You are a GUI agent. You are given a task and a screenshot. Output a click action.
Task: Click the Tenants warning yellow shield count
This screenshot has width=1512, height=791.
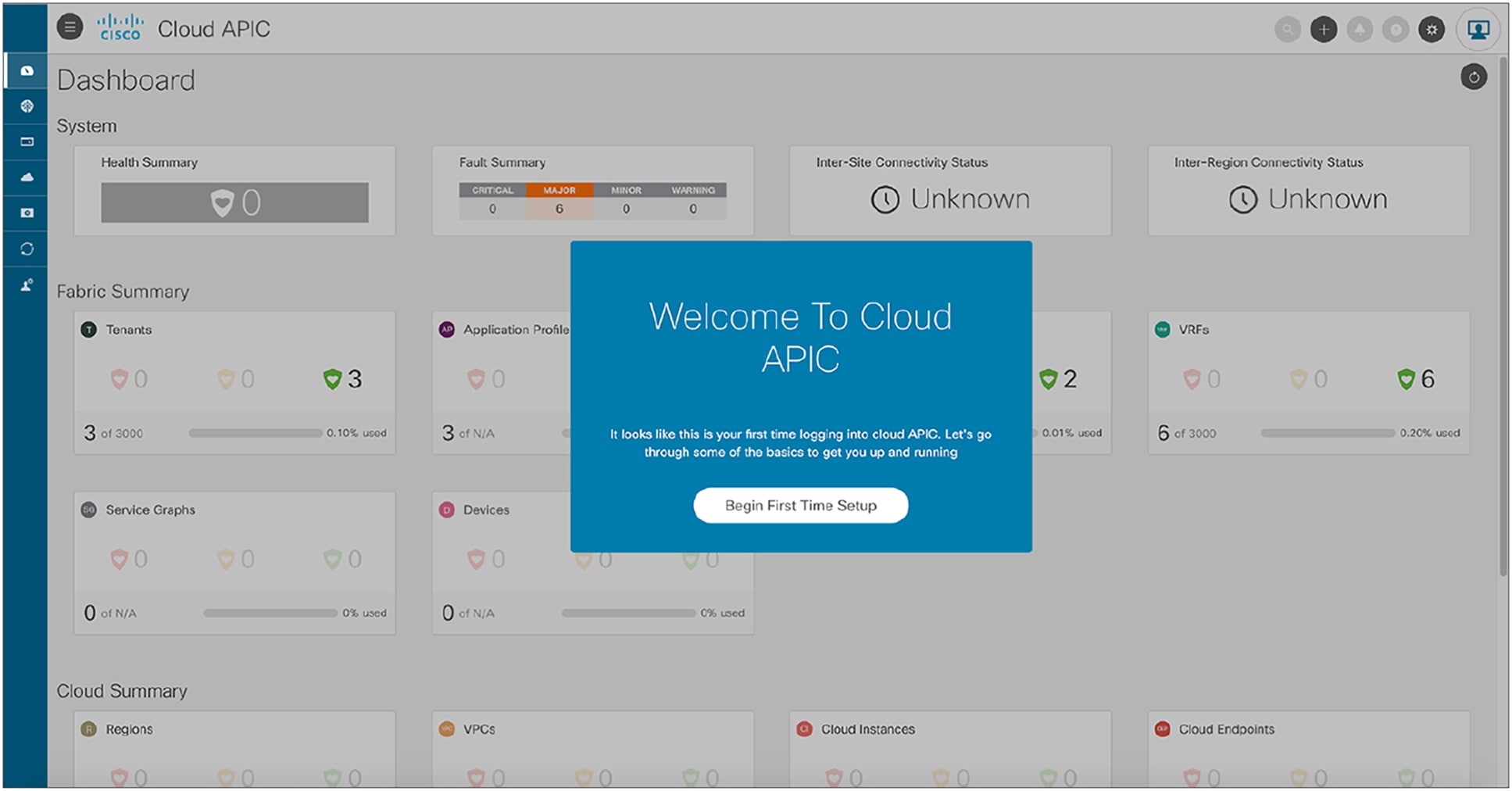(x=236, y=379)
